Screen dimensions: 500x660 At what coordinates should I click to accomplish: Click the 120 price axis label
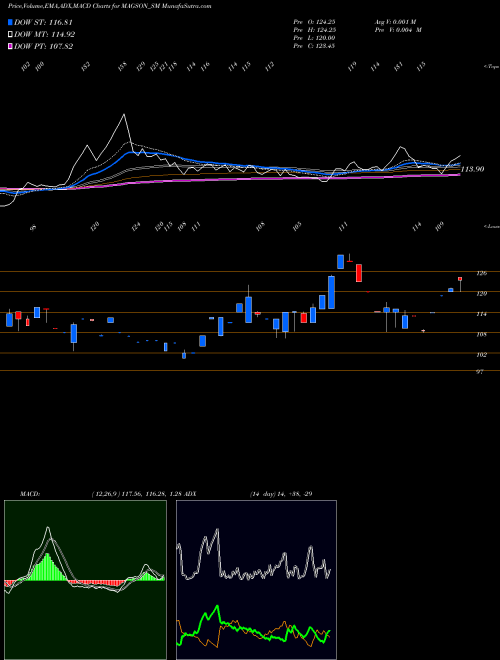point(481,293)
